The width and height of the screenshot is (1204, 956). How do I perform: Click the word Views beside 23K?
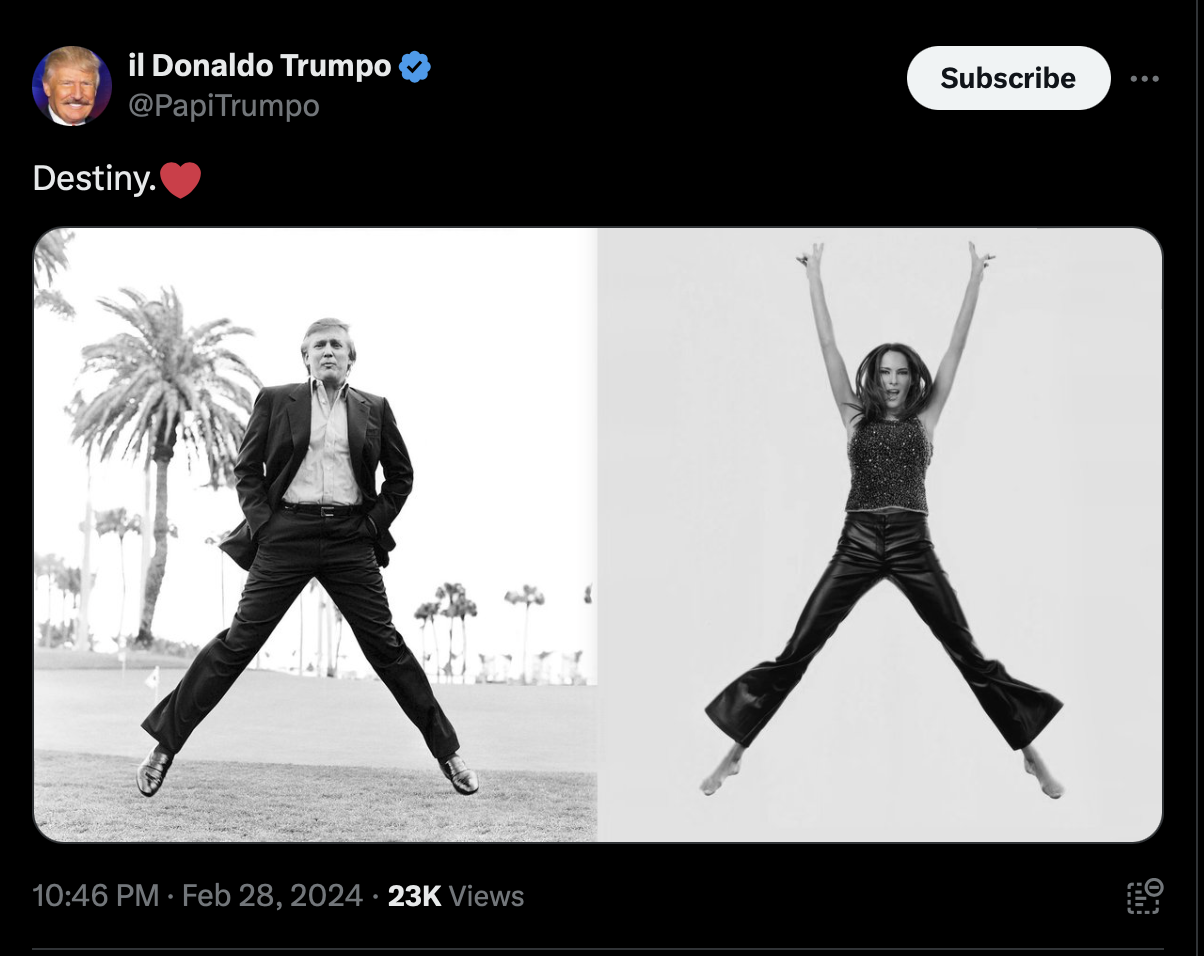pos(486,896)
